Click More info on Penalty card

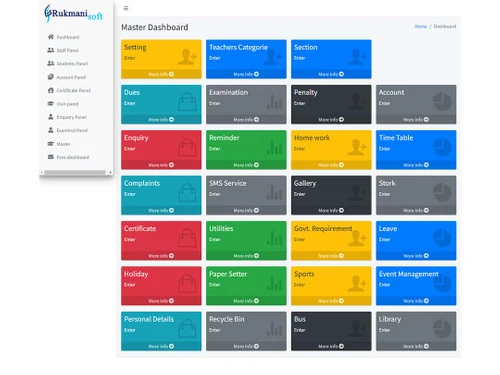pos(331,119)
